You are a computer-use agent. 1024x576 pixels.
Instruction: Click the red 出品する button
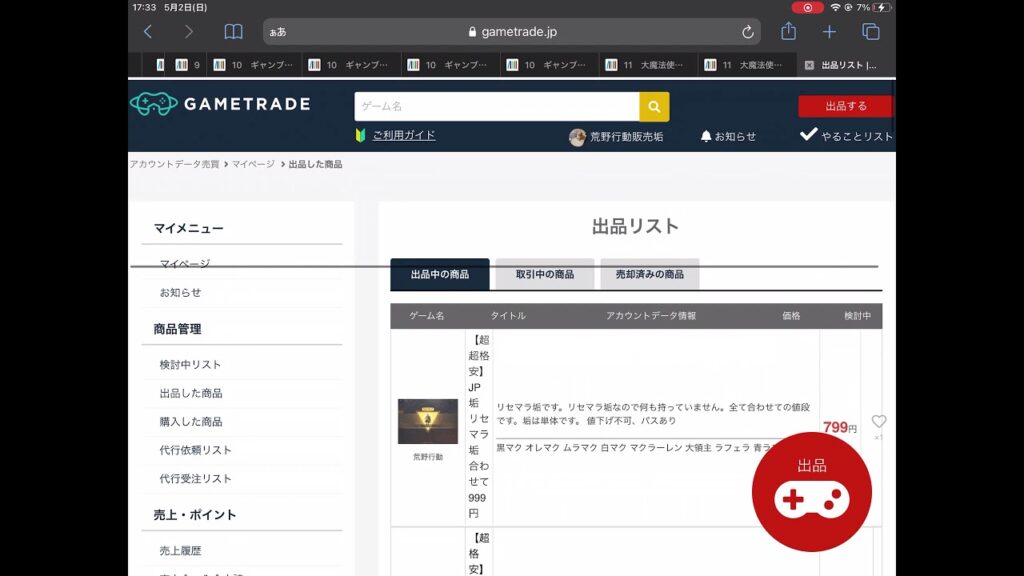point(845,106)
